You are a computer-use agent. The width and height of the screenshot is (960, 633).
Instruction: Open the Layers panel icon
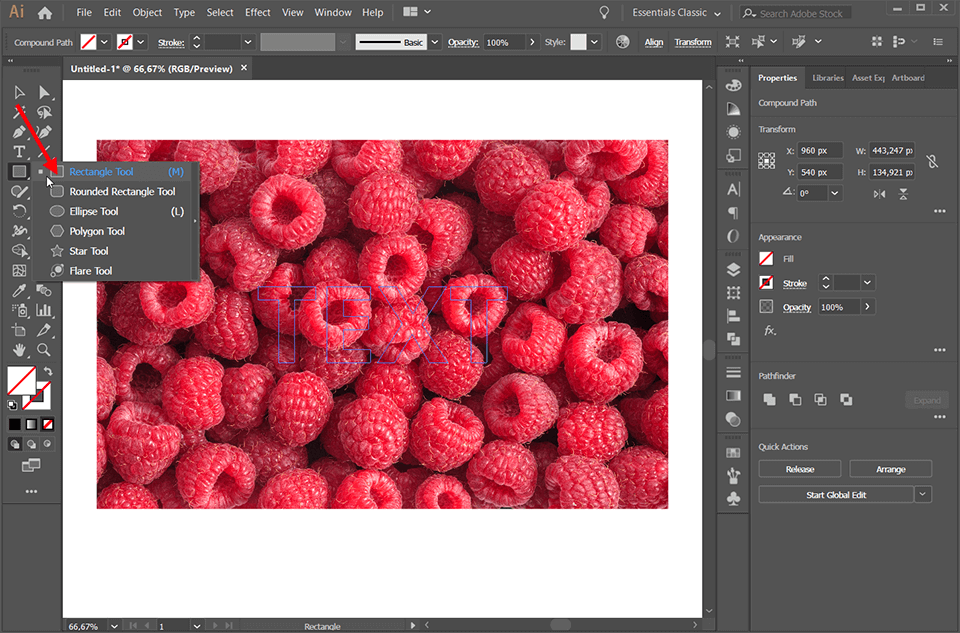[734, 266]
